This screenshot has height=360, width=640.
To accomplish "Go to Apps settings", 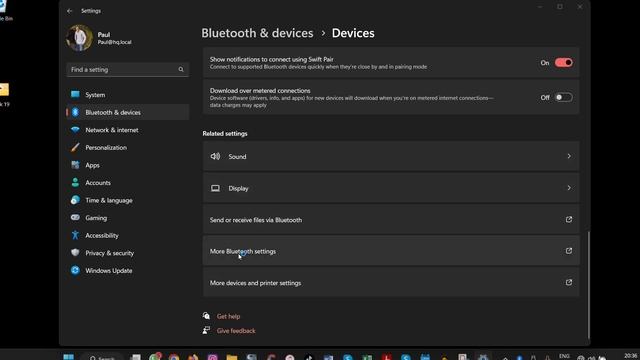I will pos(127,165).
